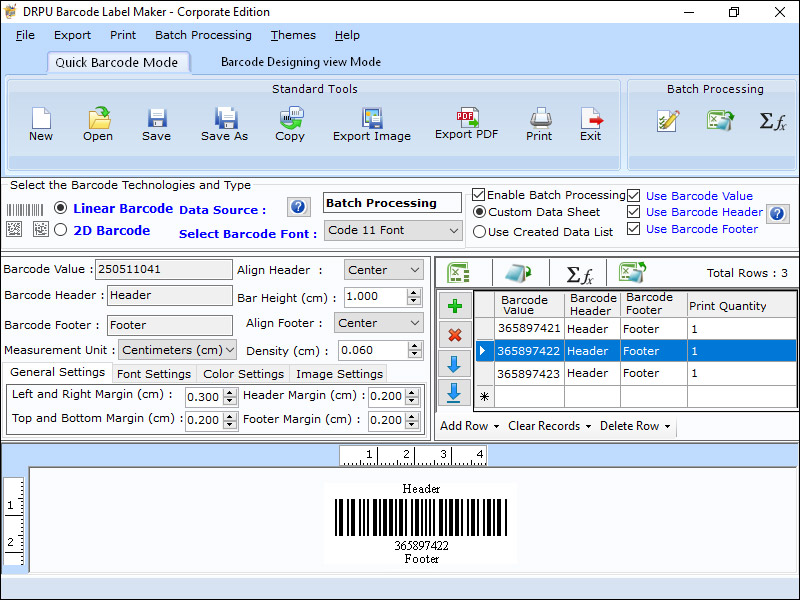Select the 2D Barcode radio button
The height and width of the screenshot is (600, 800).
coord(61,229)
